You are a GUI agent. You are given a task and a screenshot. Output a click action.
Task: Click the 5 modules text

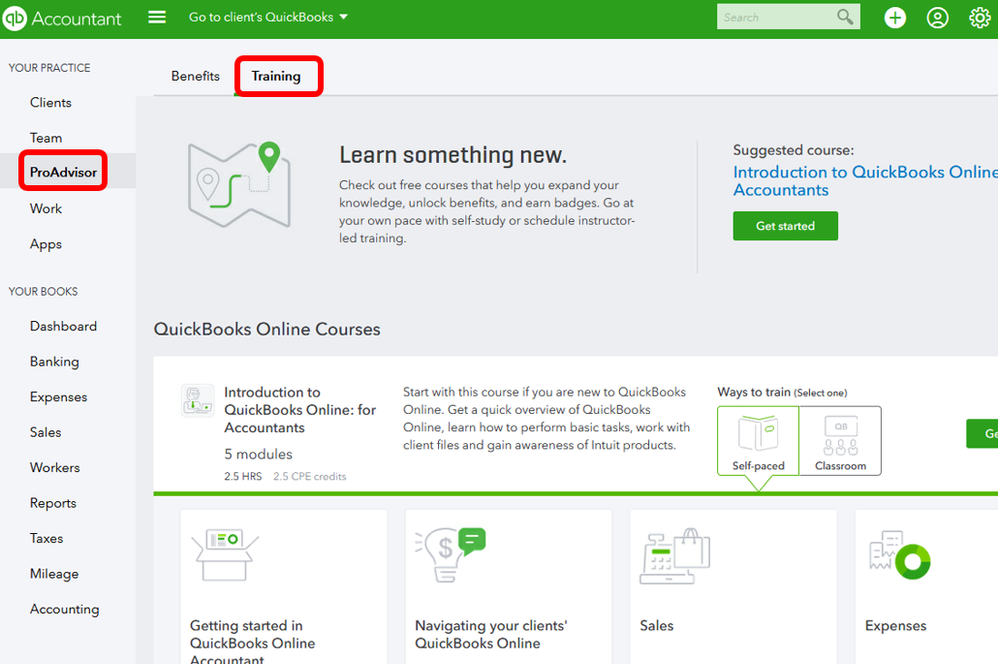(258, 454)
